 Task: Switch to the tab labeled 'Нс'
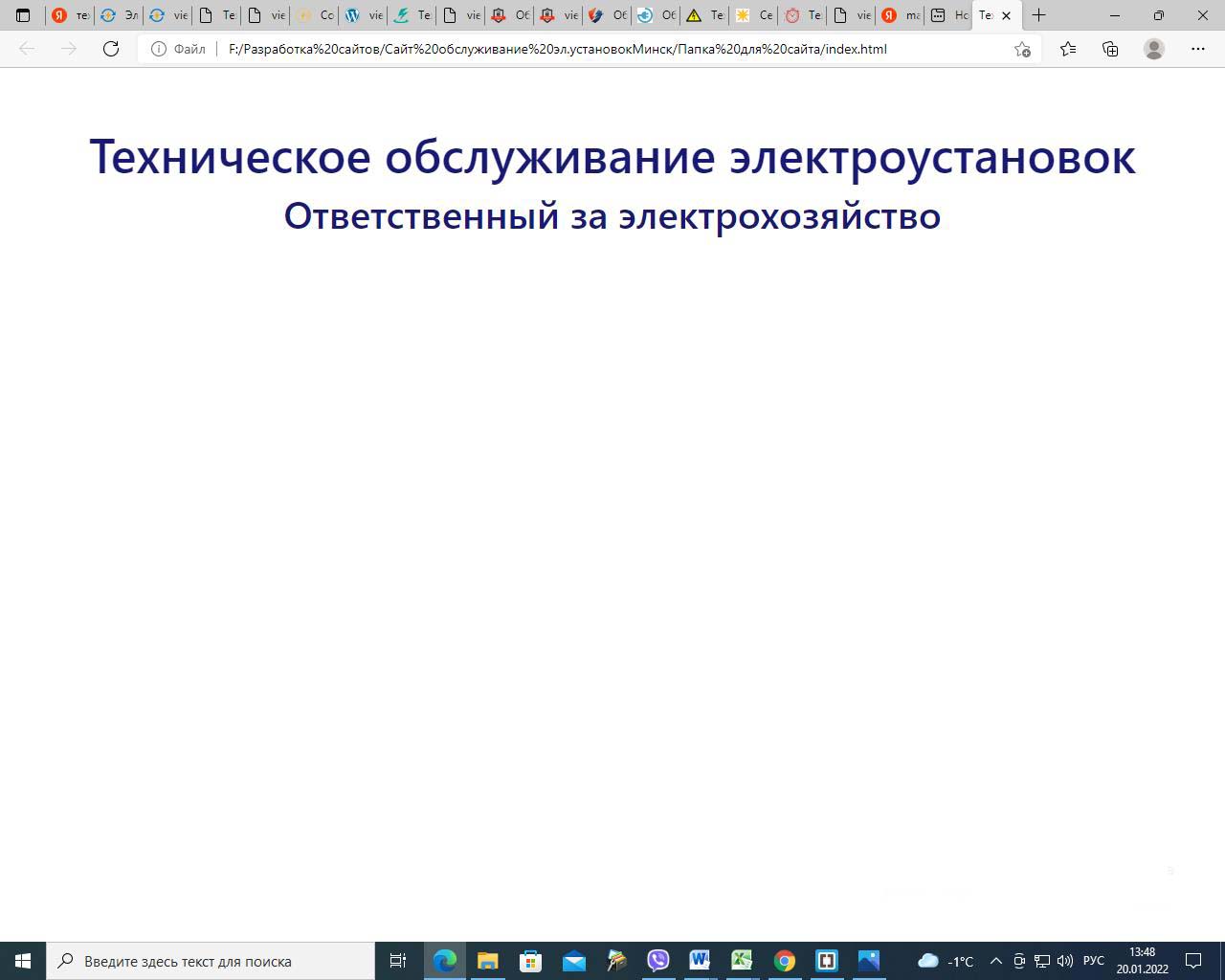click(x=948, y=15)
